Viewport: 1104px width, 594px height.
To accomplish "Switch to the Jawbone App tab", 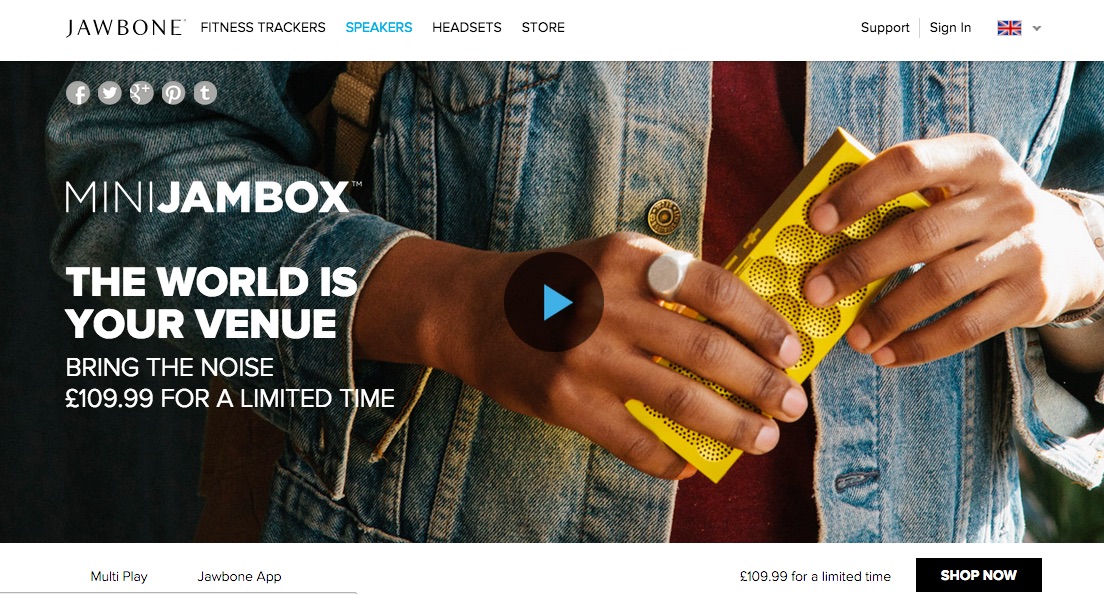I will click(239, 576).
